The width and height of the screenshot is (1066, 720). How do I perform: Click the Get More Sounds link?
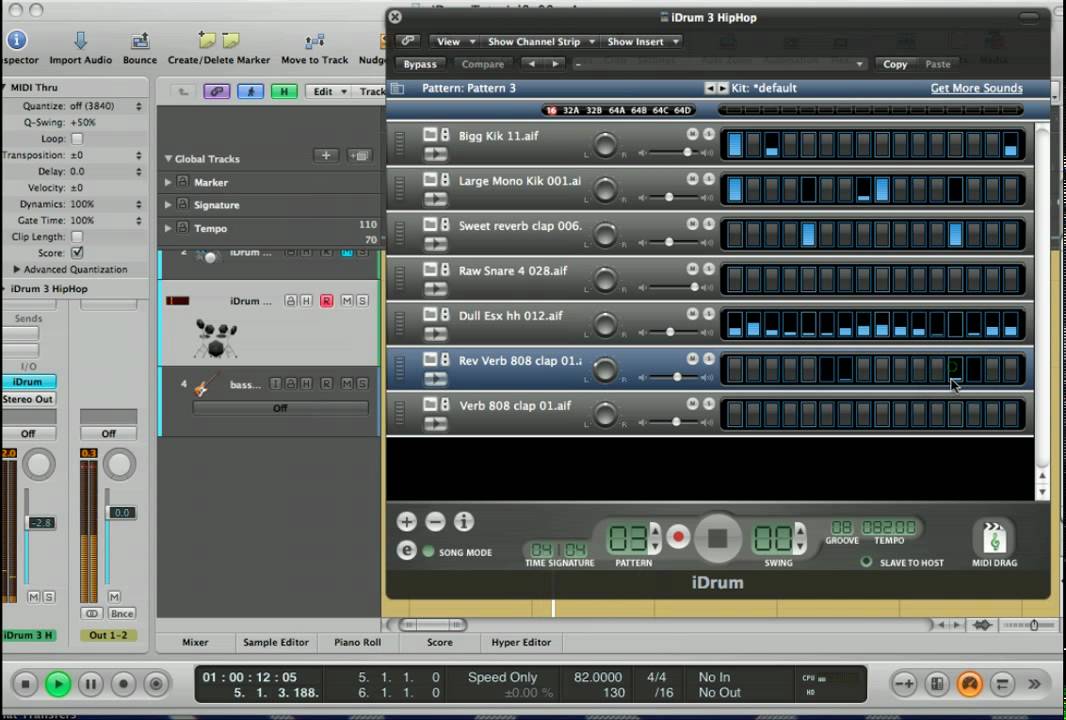(976, 88)
